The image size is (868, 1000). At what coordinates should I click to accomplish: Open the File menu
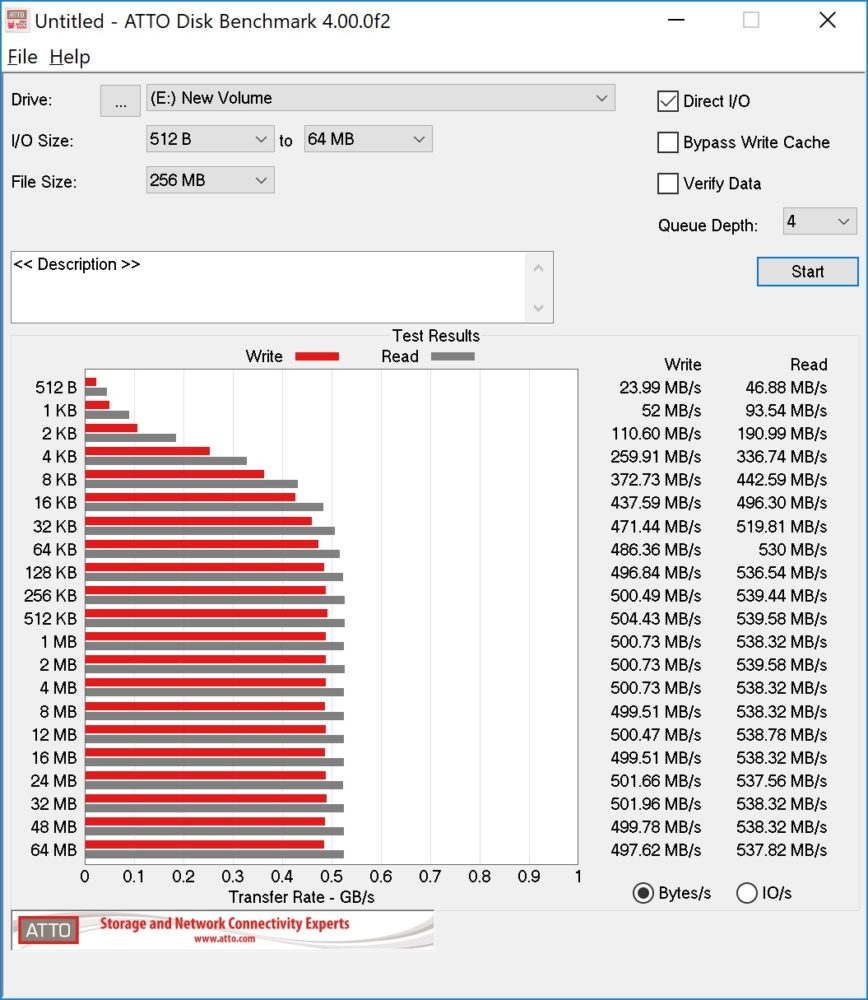point(22,57)
